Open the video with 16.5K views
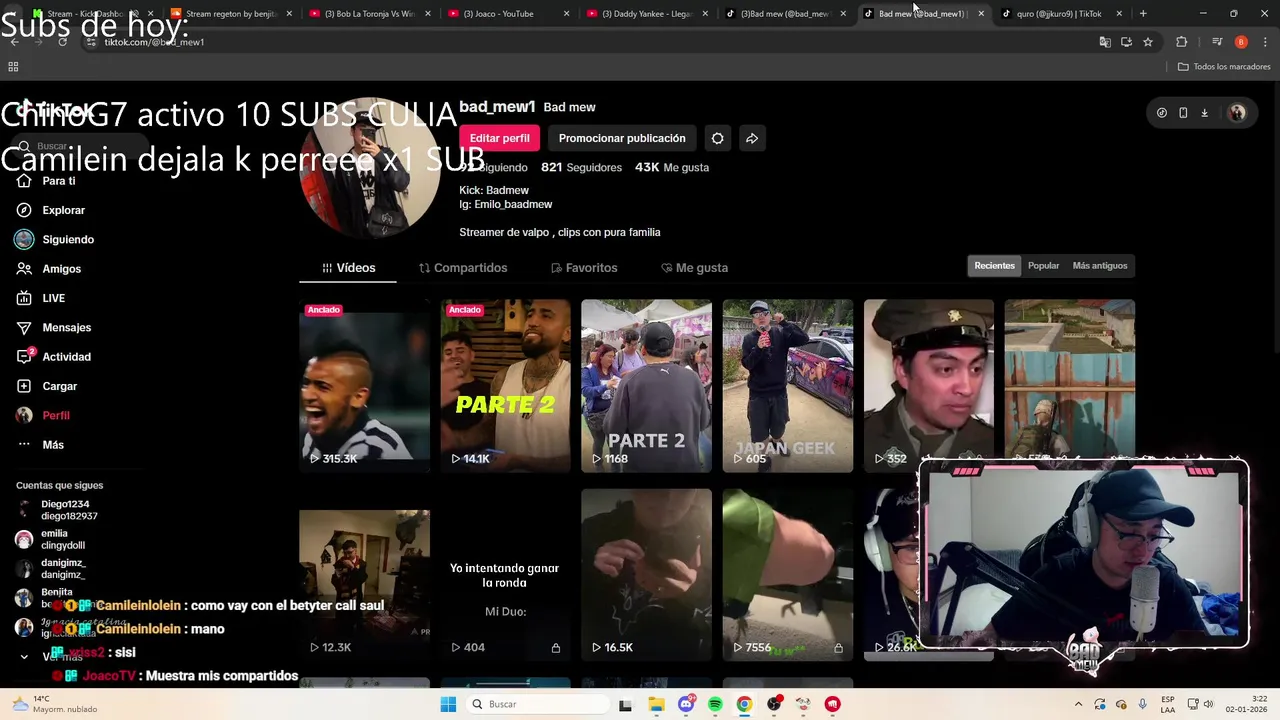This screenshot has width=1280, height=720. [x=646, y=575]
